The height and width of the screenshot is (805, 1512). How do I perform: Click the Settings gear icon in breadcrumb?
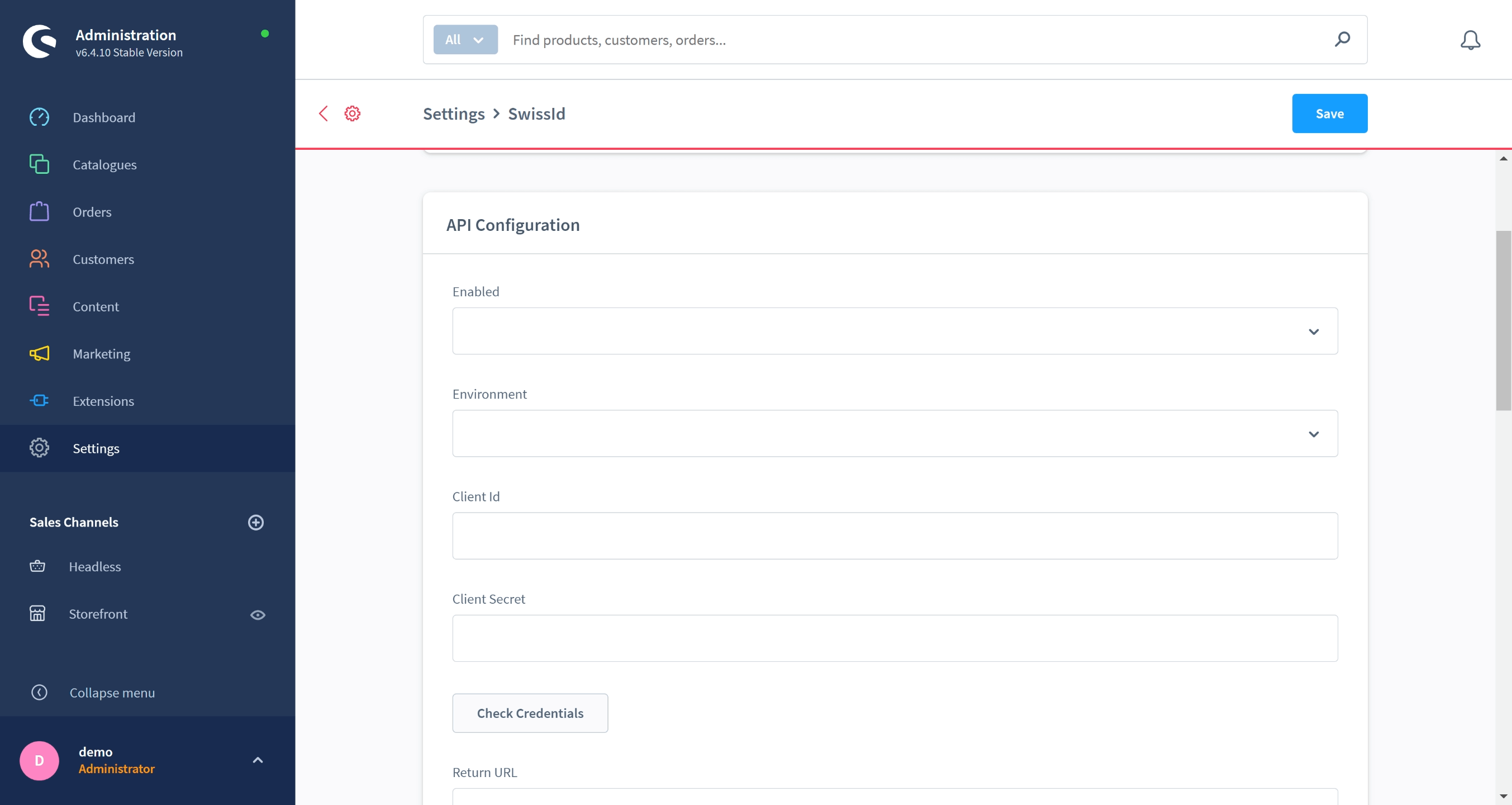(353, 113)
